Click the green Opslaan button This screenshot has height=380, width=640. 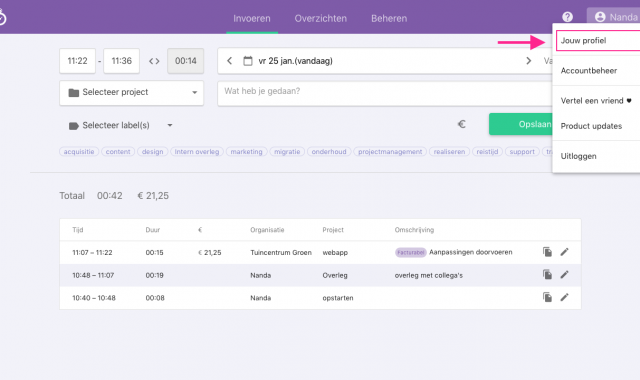[521, 124]
